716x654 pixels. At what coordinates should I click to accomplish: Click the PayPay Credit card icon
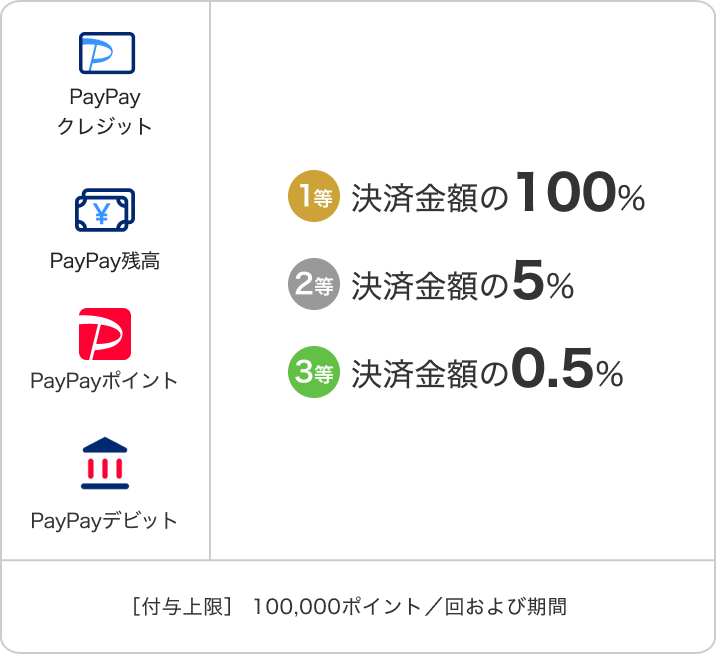106,54
